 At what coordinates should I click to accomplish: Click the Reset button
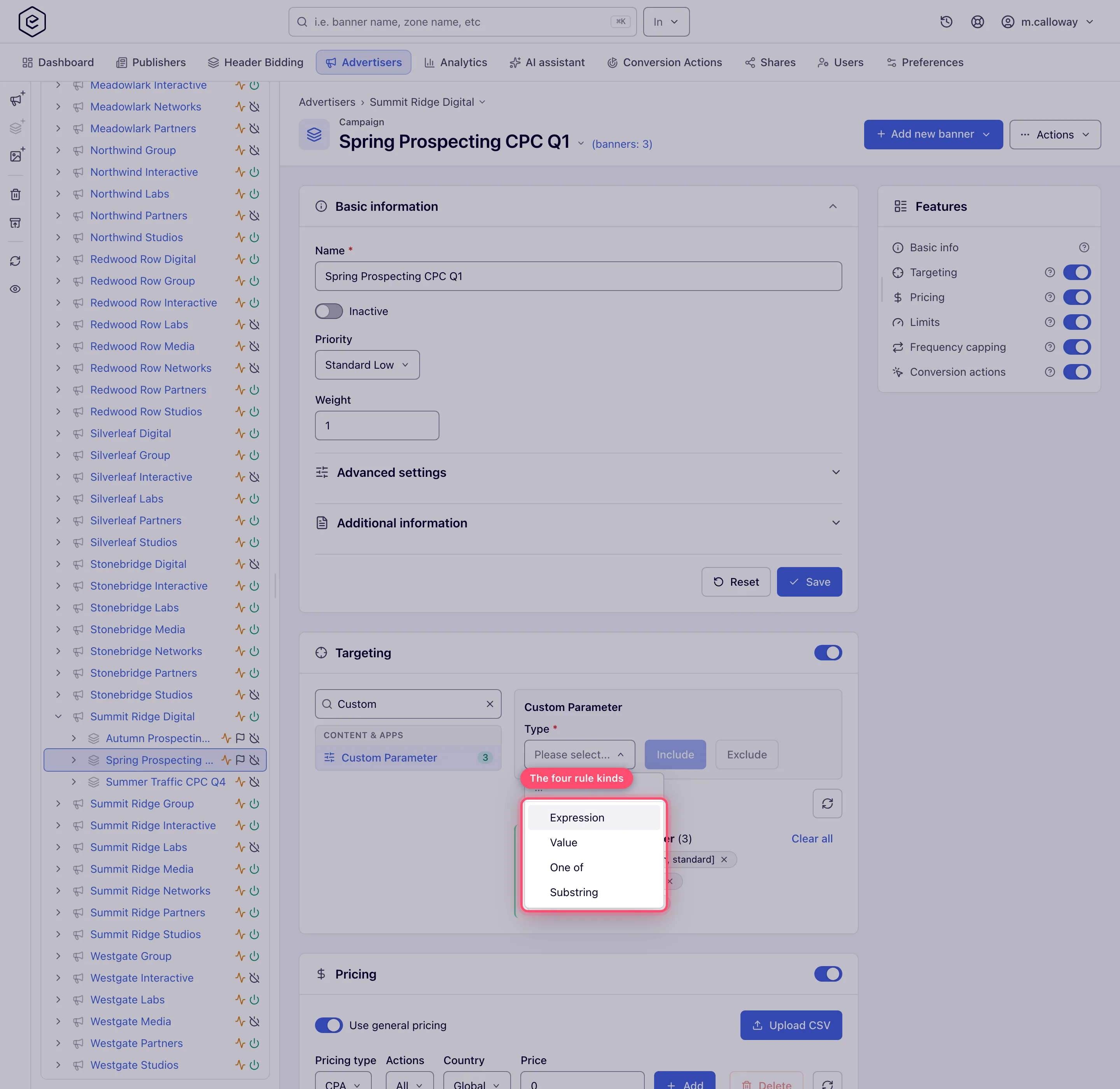tap(736, 582)
